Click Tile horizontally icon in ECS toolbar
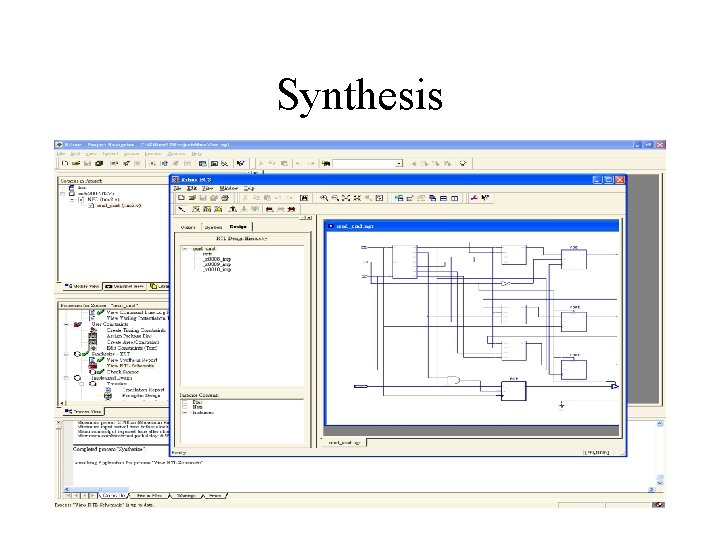 443,198
